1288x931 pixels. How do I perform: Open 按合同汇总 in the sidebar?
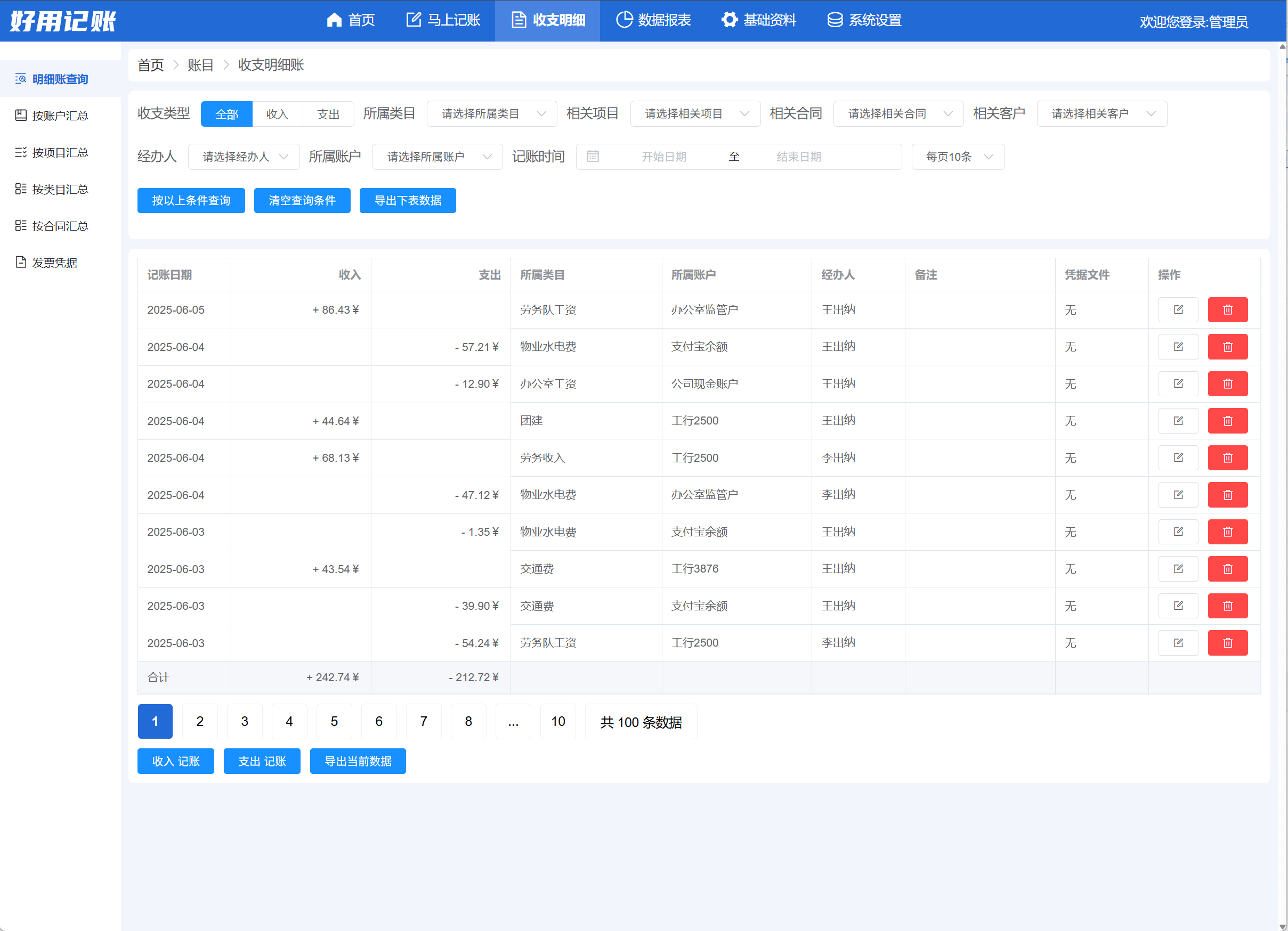[60, 226]
